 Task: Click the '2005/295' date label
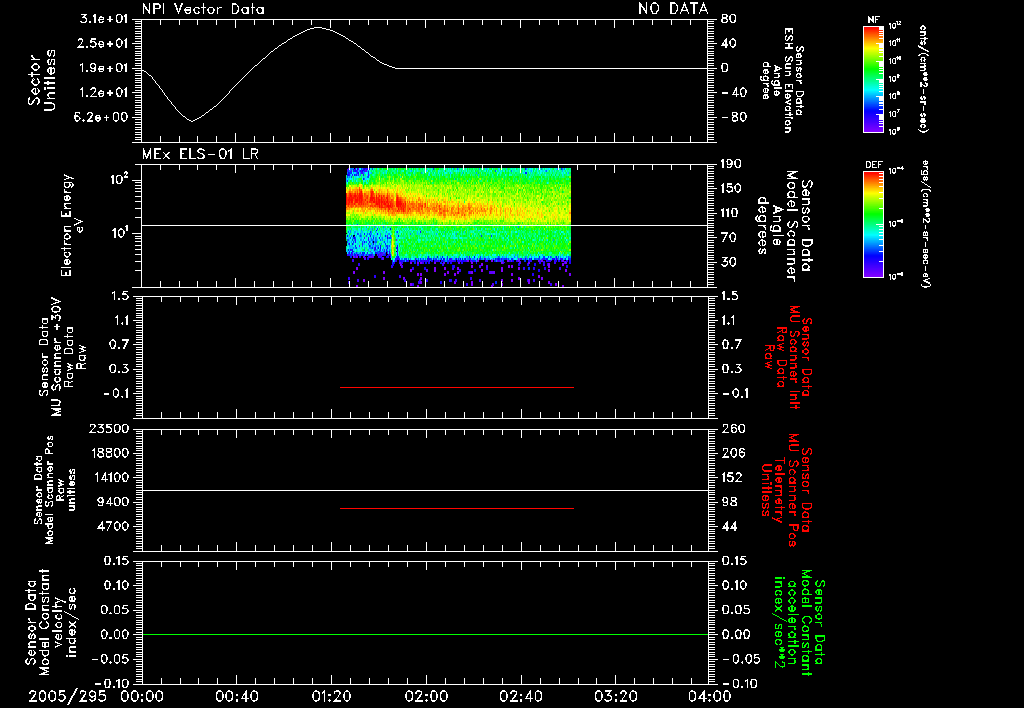tap(67, 696)
